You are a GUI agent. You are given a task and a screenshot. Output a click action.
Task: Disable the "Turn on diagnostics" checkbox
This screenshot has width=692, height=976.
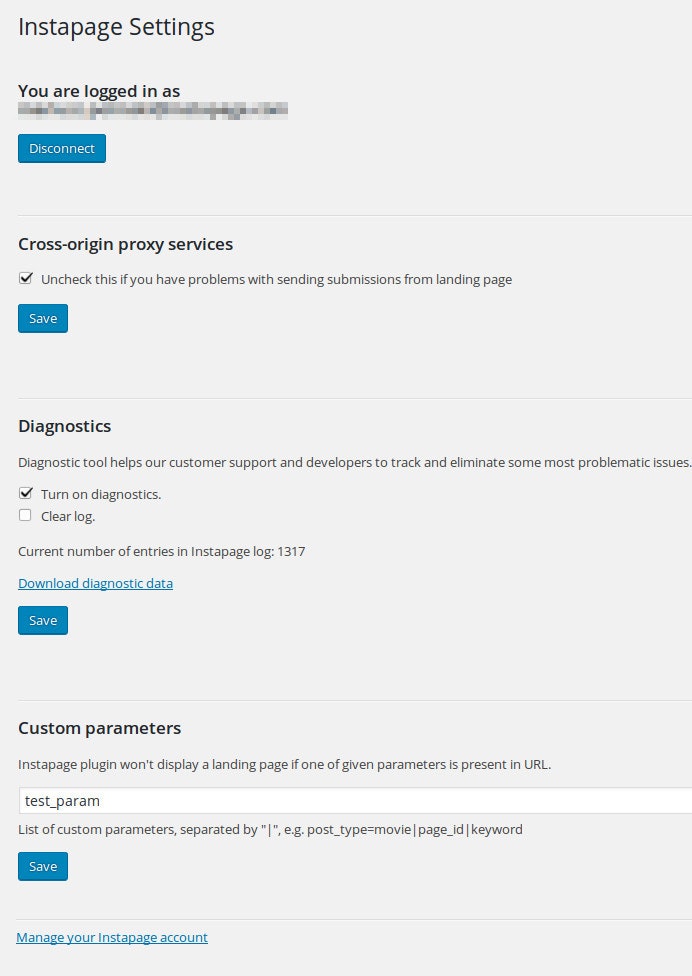click(25, 493)
